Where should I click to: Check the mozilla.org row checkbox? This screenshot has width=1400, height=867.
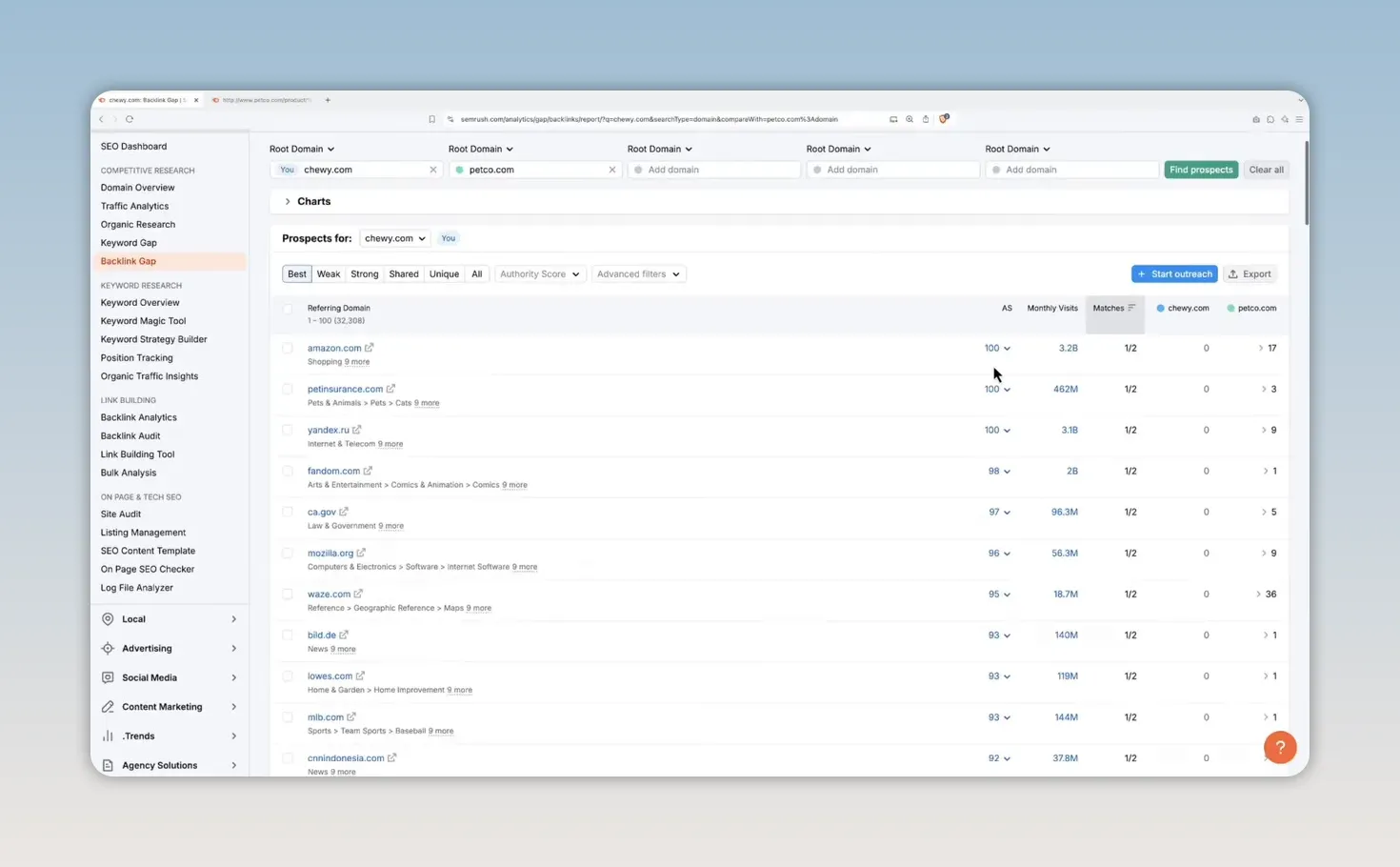288,553
